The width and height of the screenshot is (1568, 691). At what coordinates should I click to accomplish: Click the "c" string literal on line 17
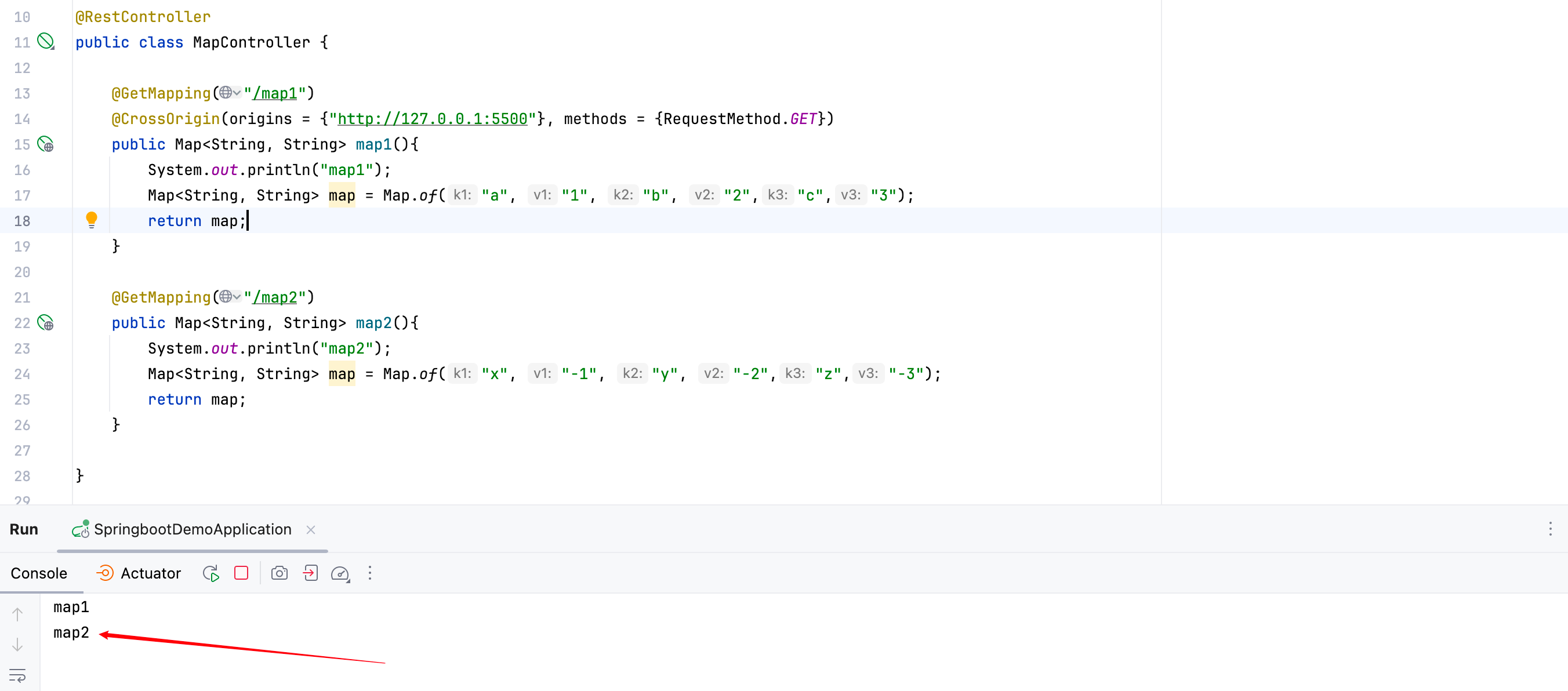coord(810,195)
